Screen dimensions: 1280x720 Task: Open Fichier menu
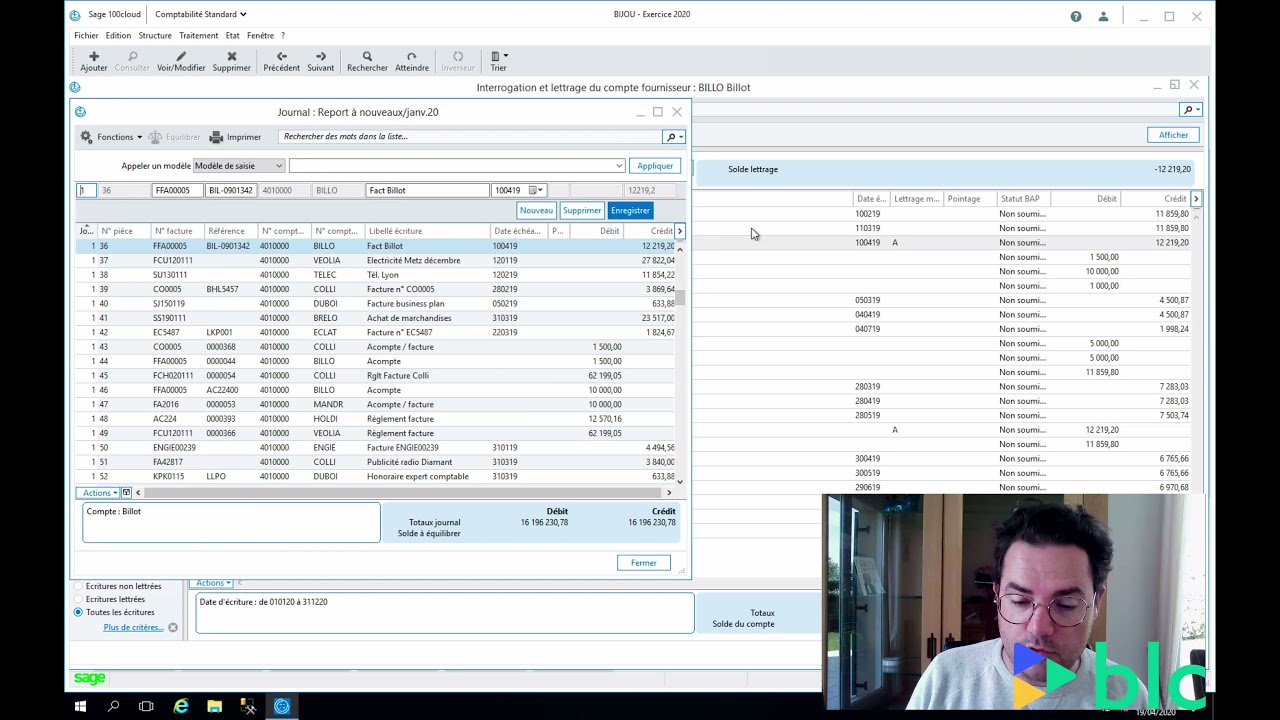[x=86, y=35]
